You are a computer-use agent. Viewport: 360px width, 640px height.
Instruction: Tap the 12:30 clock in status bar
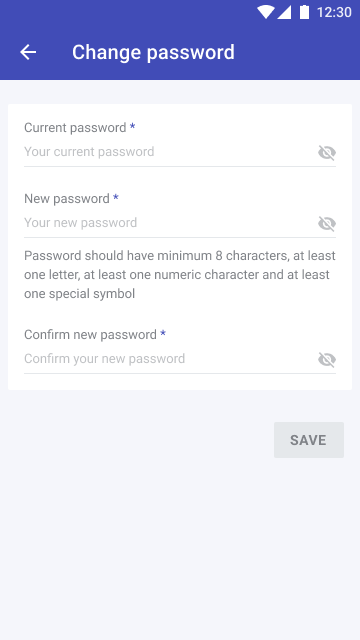coord(334,12)
